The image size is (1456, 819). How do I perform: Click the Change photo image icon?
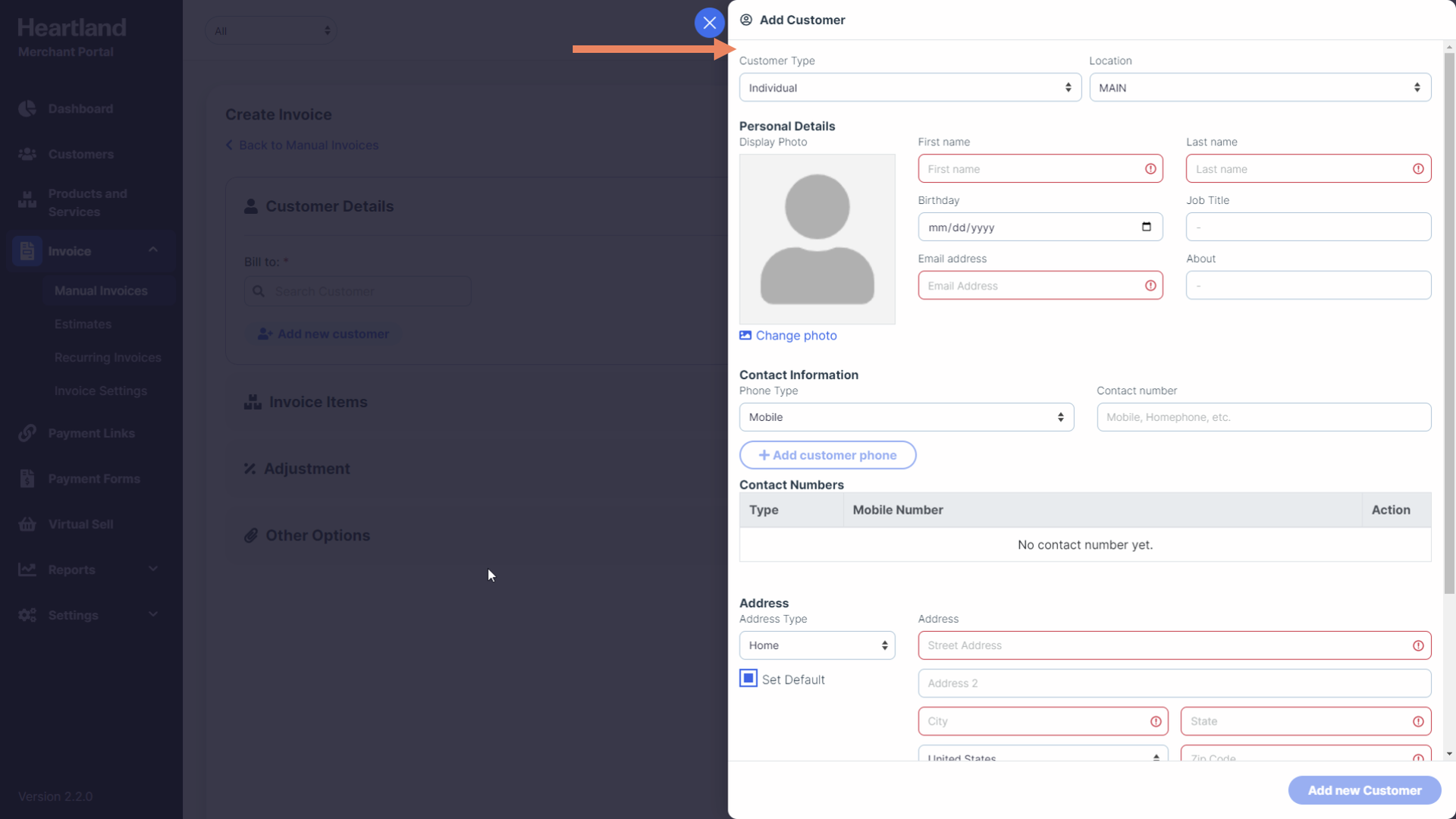(745, 335)
